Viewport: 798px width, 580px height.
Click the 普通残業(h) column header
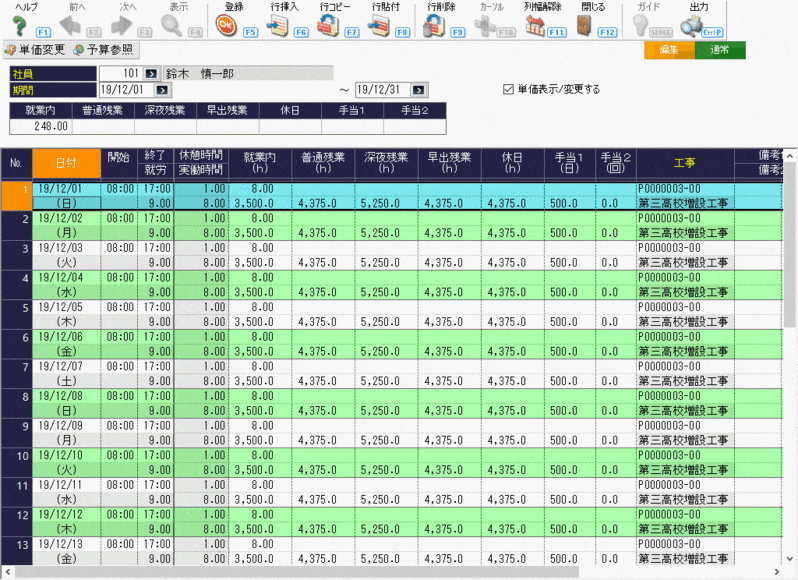323,163
